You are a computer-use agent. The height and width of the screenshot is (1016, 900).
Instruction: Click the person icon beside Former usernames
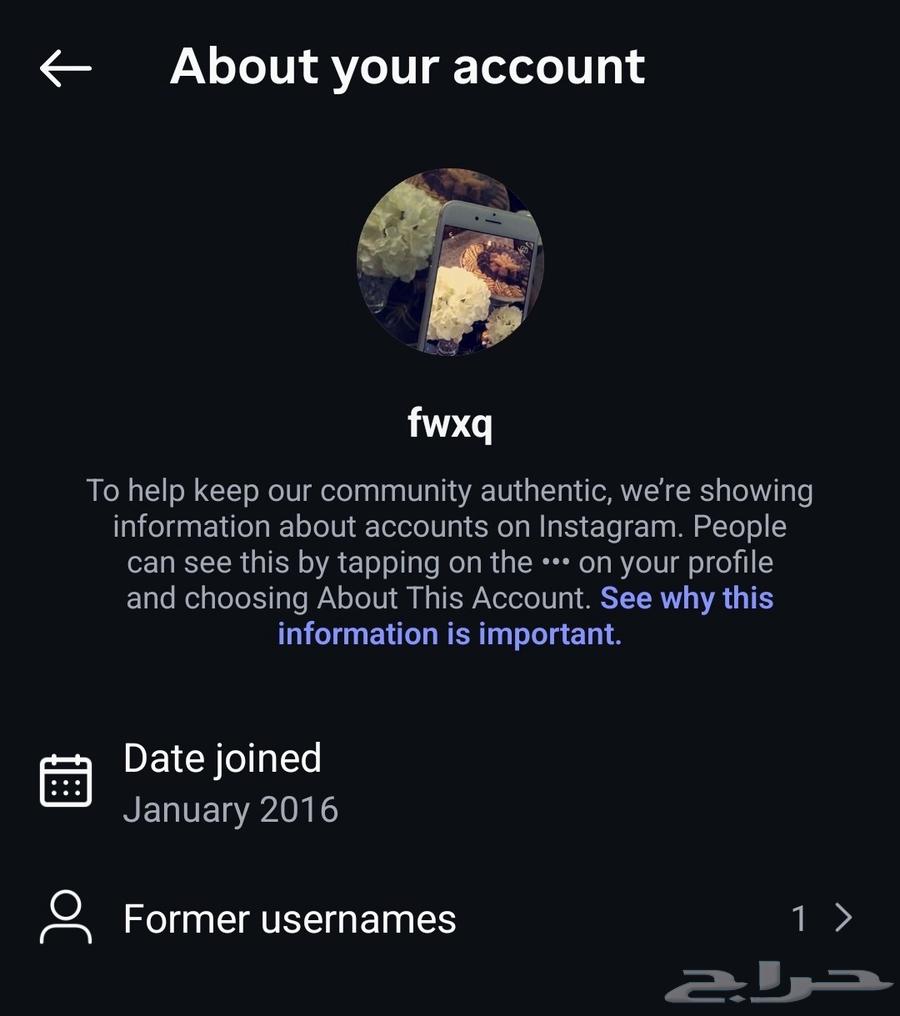[65, 917]
